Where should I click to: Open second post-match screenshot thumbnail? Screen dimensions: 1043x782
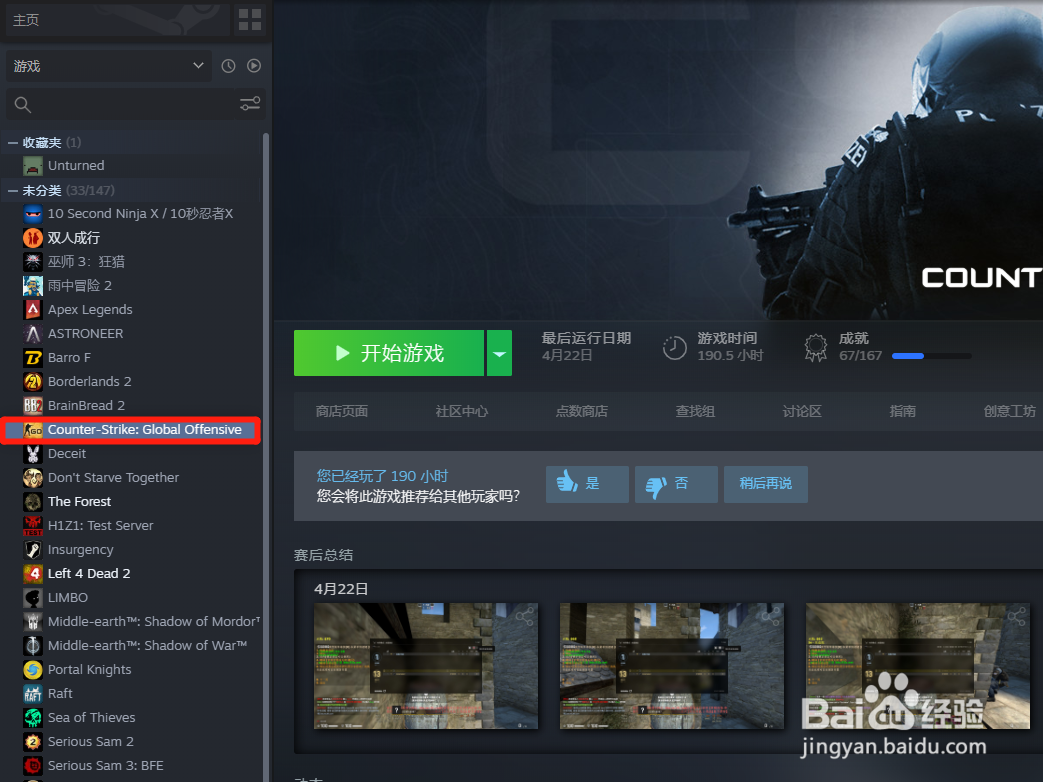pyautogui.click(x=672, y=666)
